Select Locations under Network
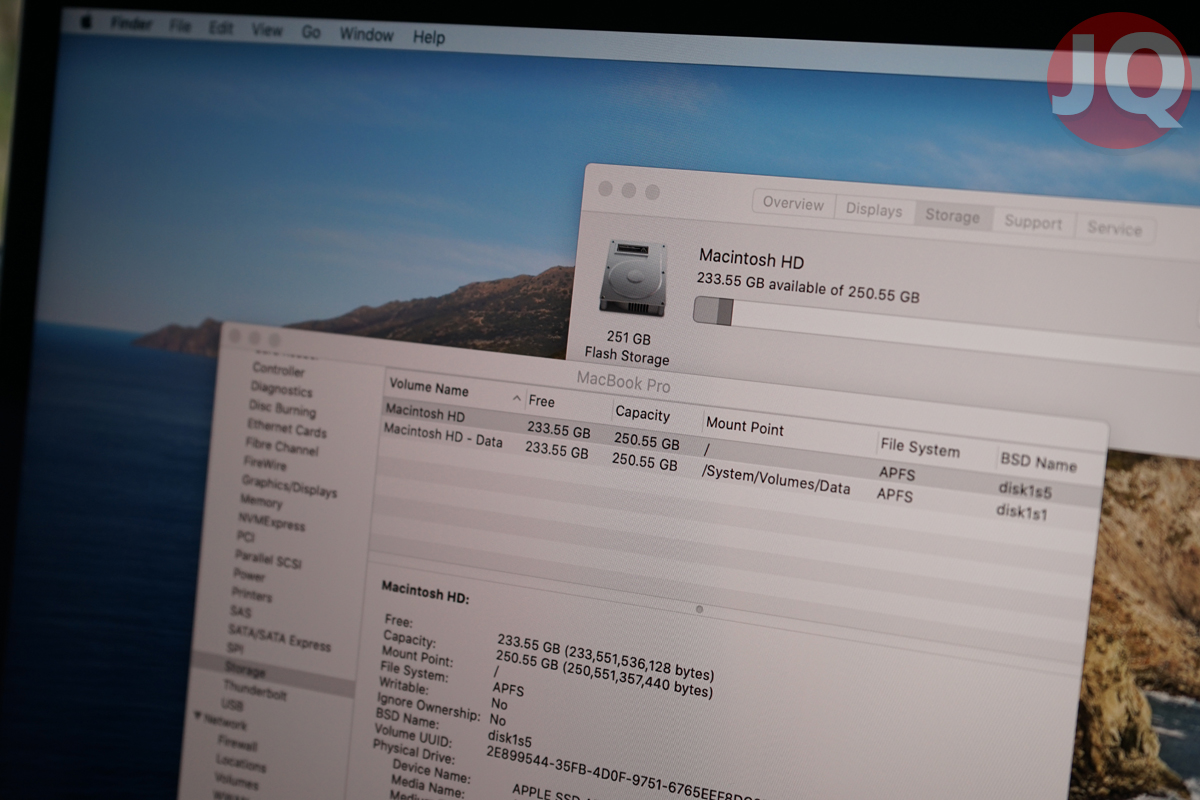The width and height of the screenshot is (1200, 800). coord(240,763)
